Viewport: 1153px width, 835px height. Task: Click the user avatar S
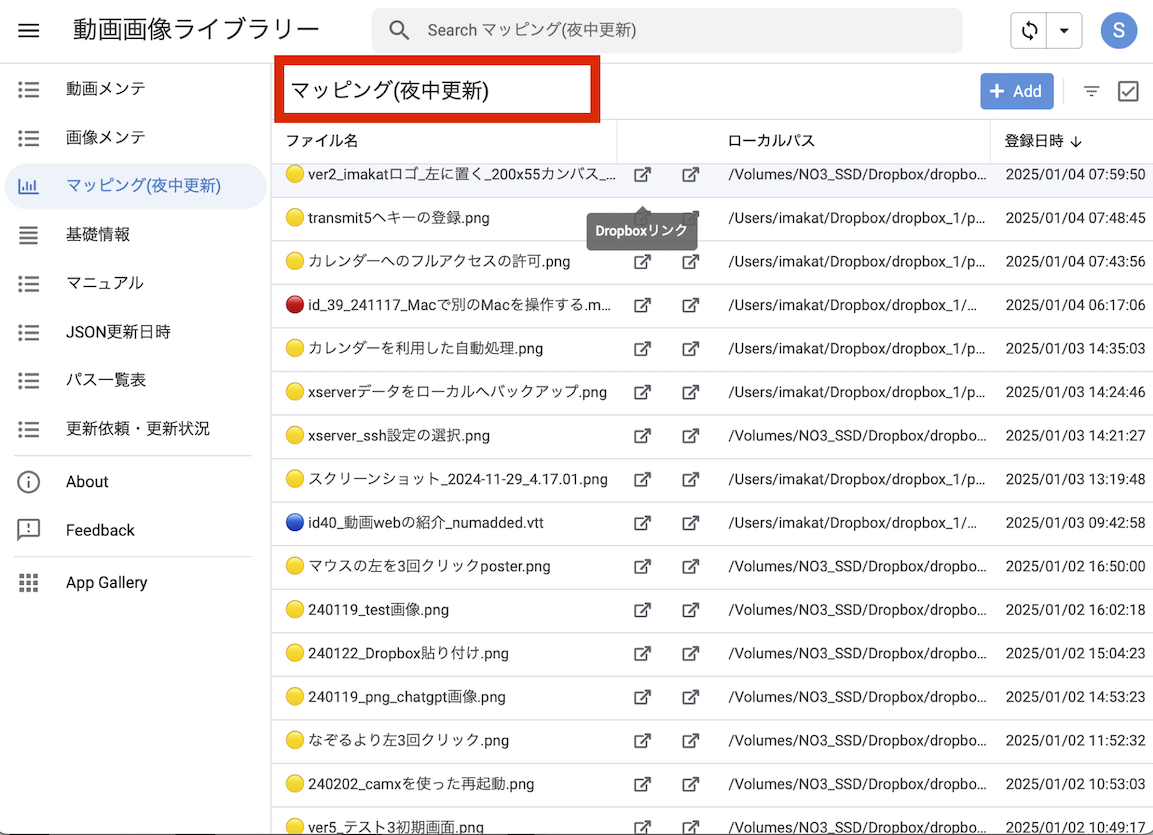point(1118,31)
